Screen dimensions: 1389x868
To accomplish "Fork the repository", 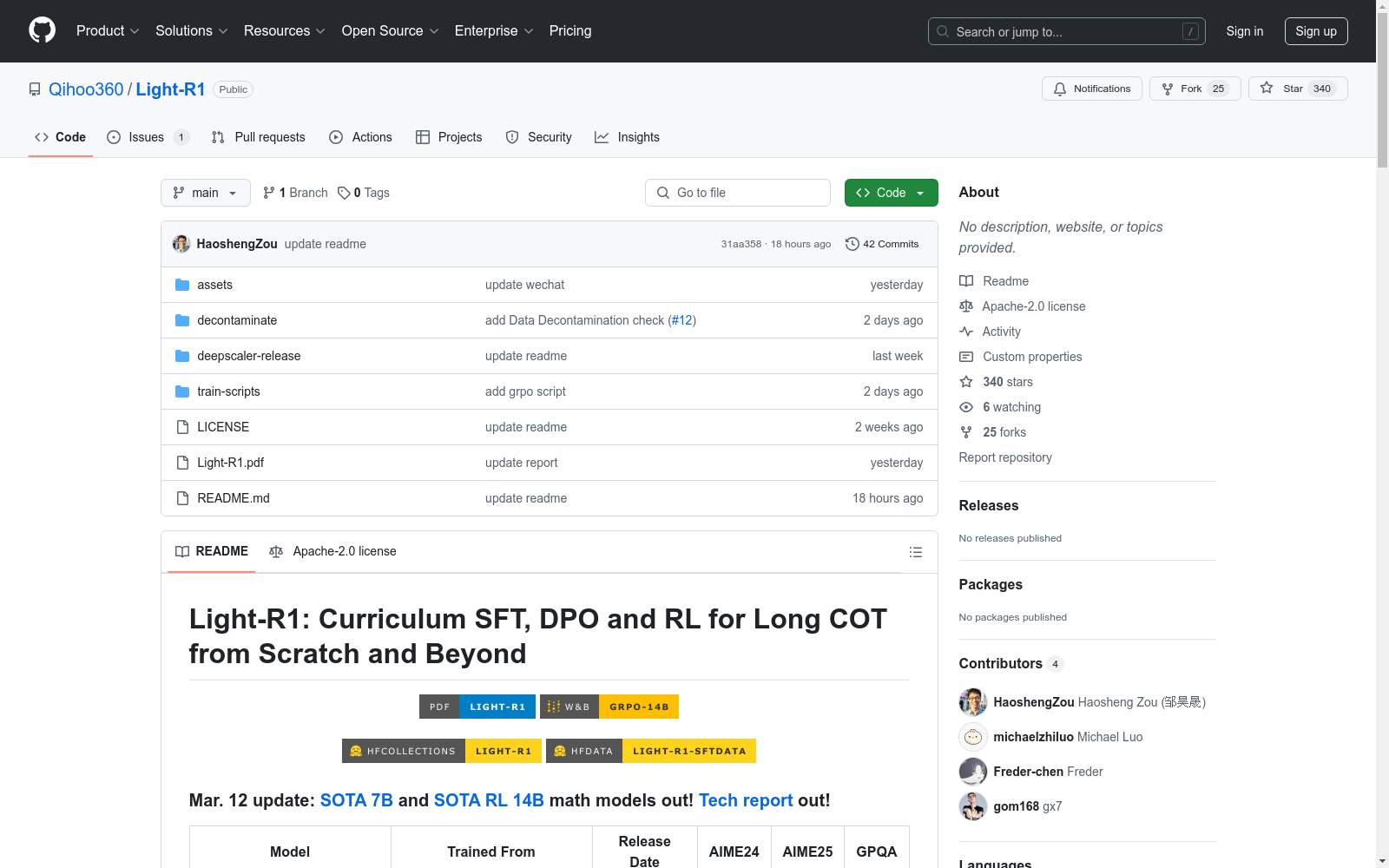I will (x=1195, y=89).
